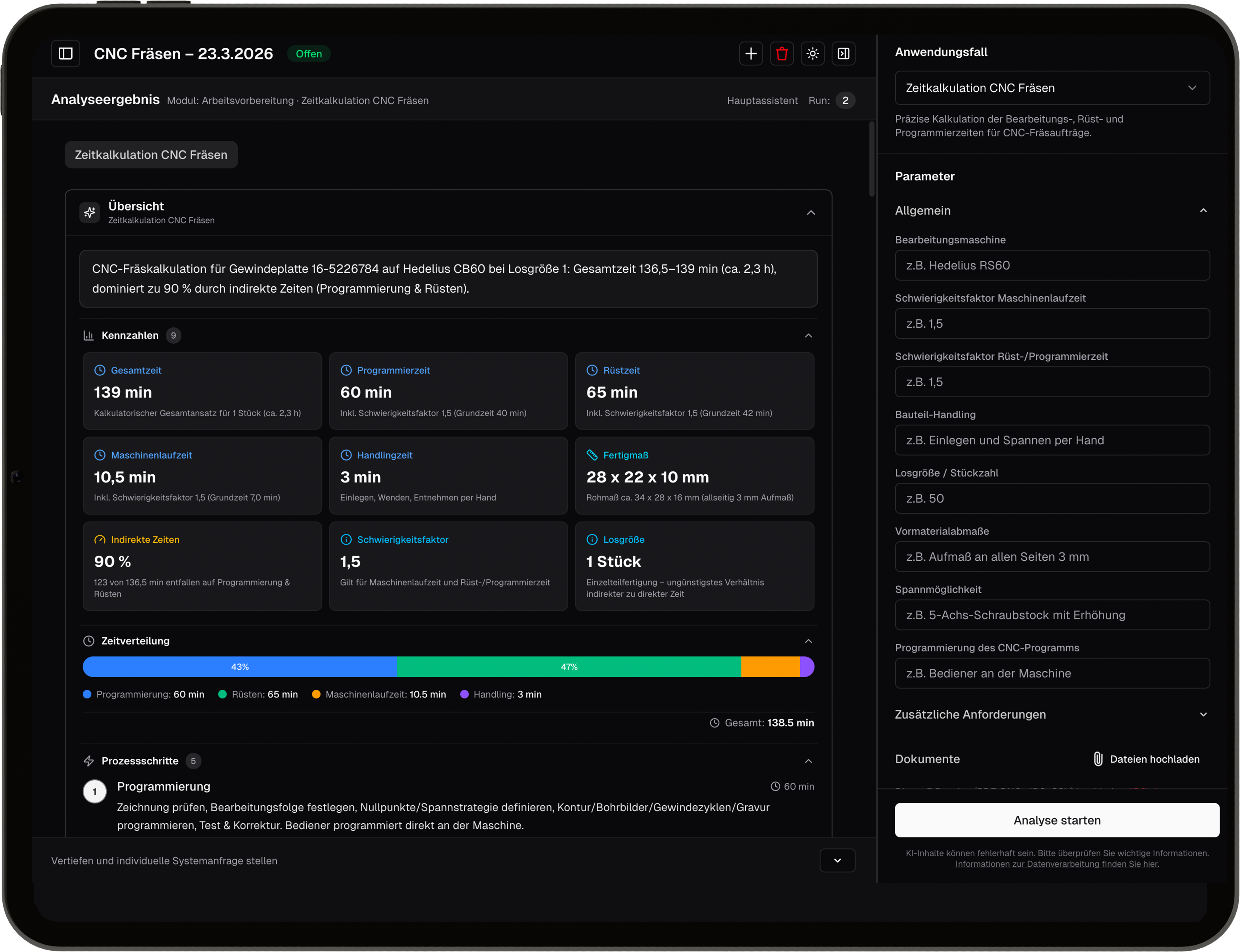Collapse the right panel using the header icon
This screenshot has height=952, width=1240.
point(843,54)
